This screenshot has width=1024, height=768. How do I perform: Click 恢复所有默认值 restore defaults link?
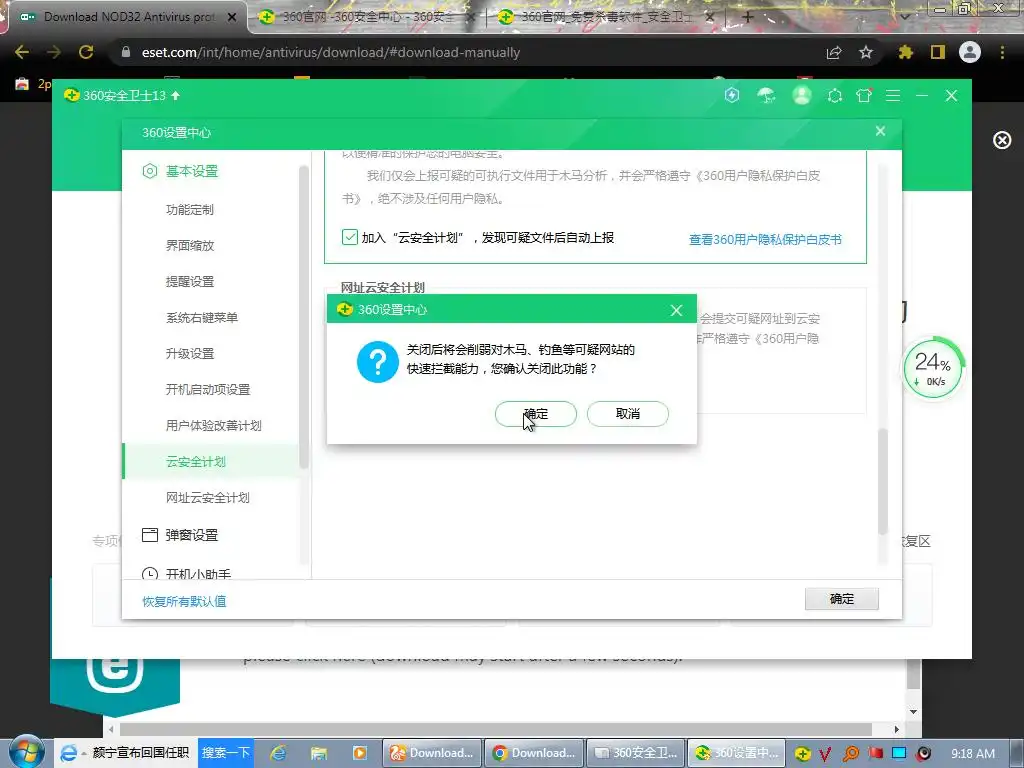click(x=184, y=601)
